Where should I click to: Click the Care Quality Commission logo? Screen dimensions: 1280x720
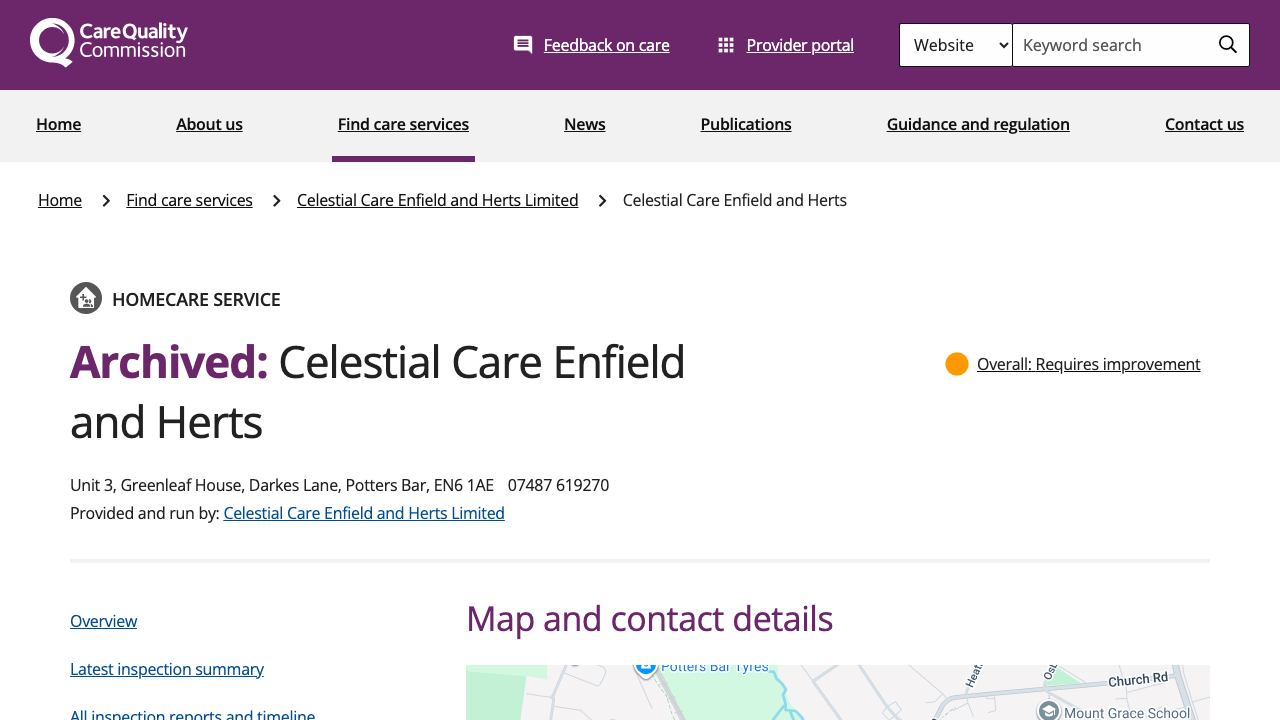pyautogui.click(x=108, y=41)
